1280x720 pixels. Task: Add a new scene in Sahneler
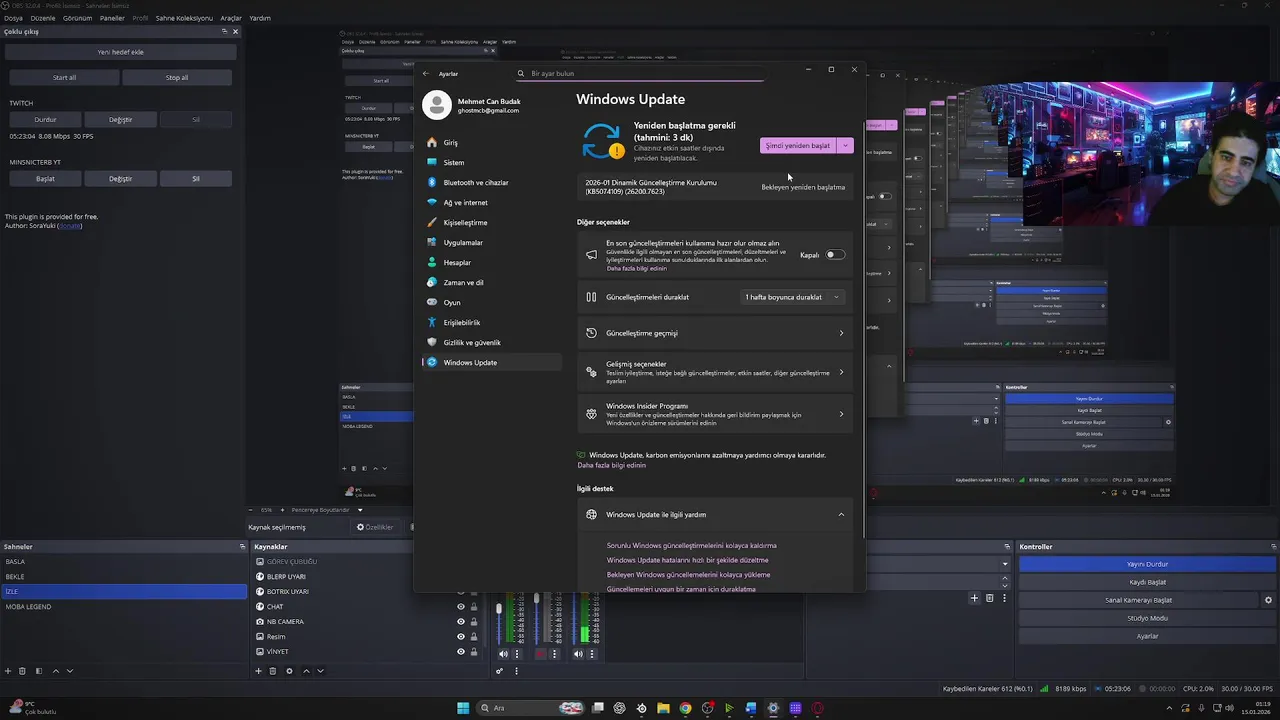pyautogui.click(x=8, y=671)
